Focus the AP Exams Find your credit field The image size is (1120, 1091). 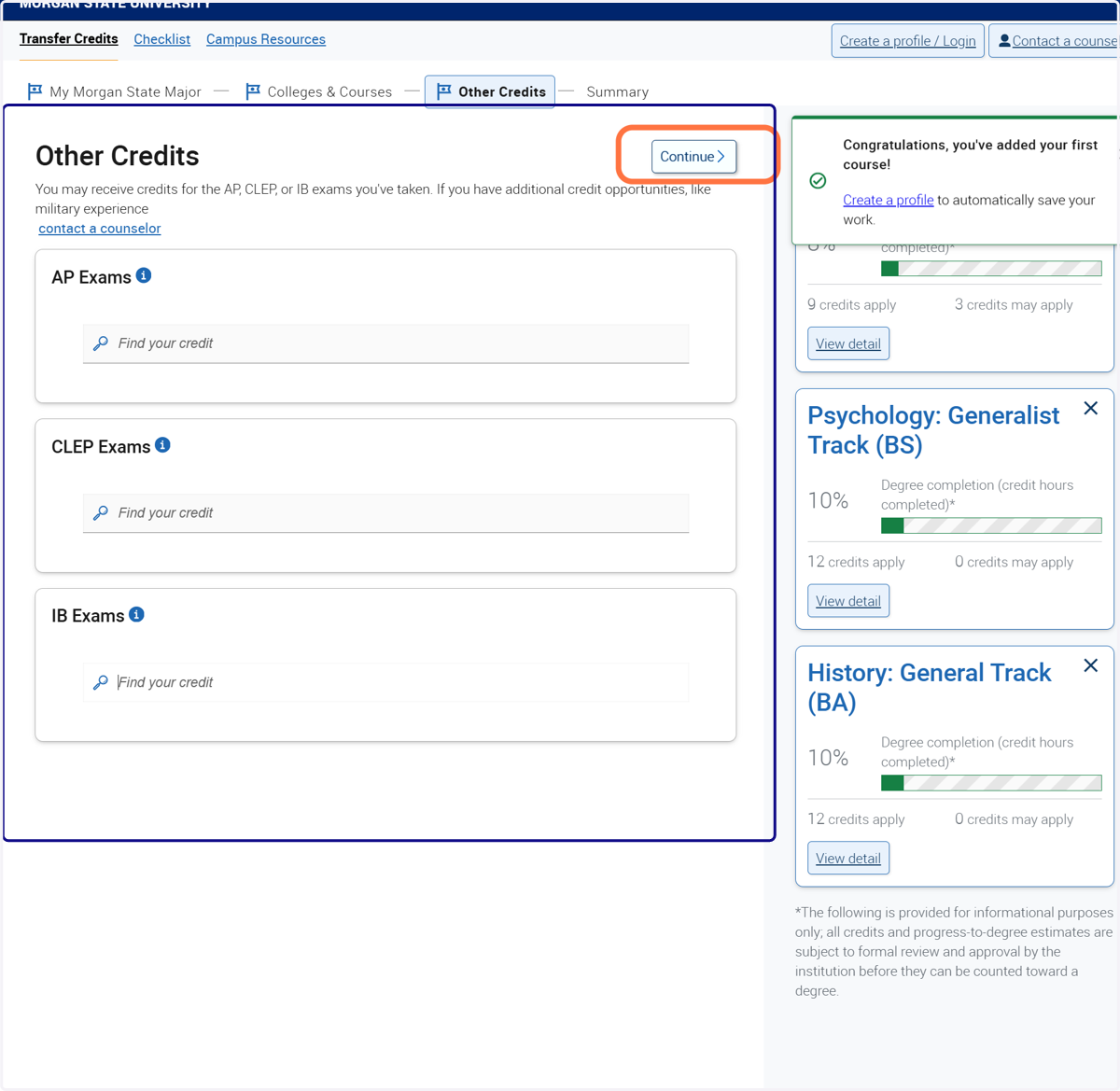pyautogui.click(x=386, y=343)
